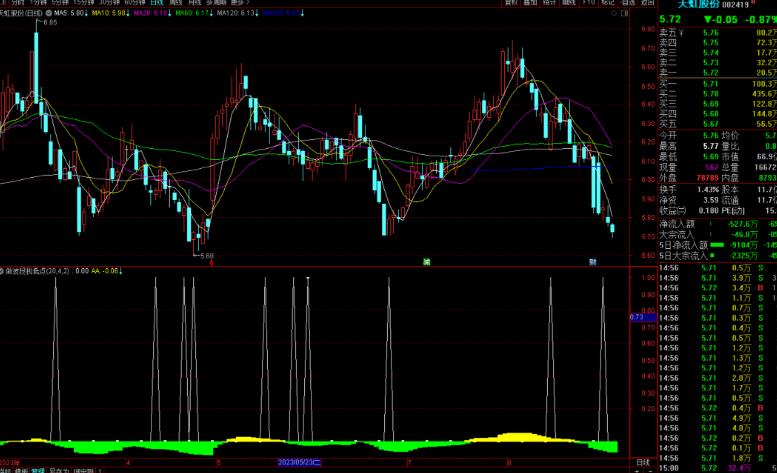Viewport: 777px width, 473px height.
Task: Click the -自选 watchlist button
Action: click(x=627, y=2)
